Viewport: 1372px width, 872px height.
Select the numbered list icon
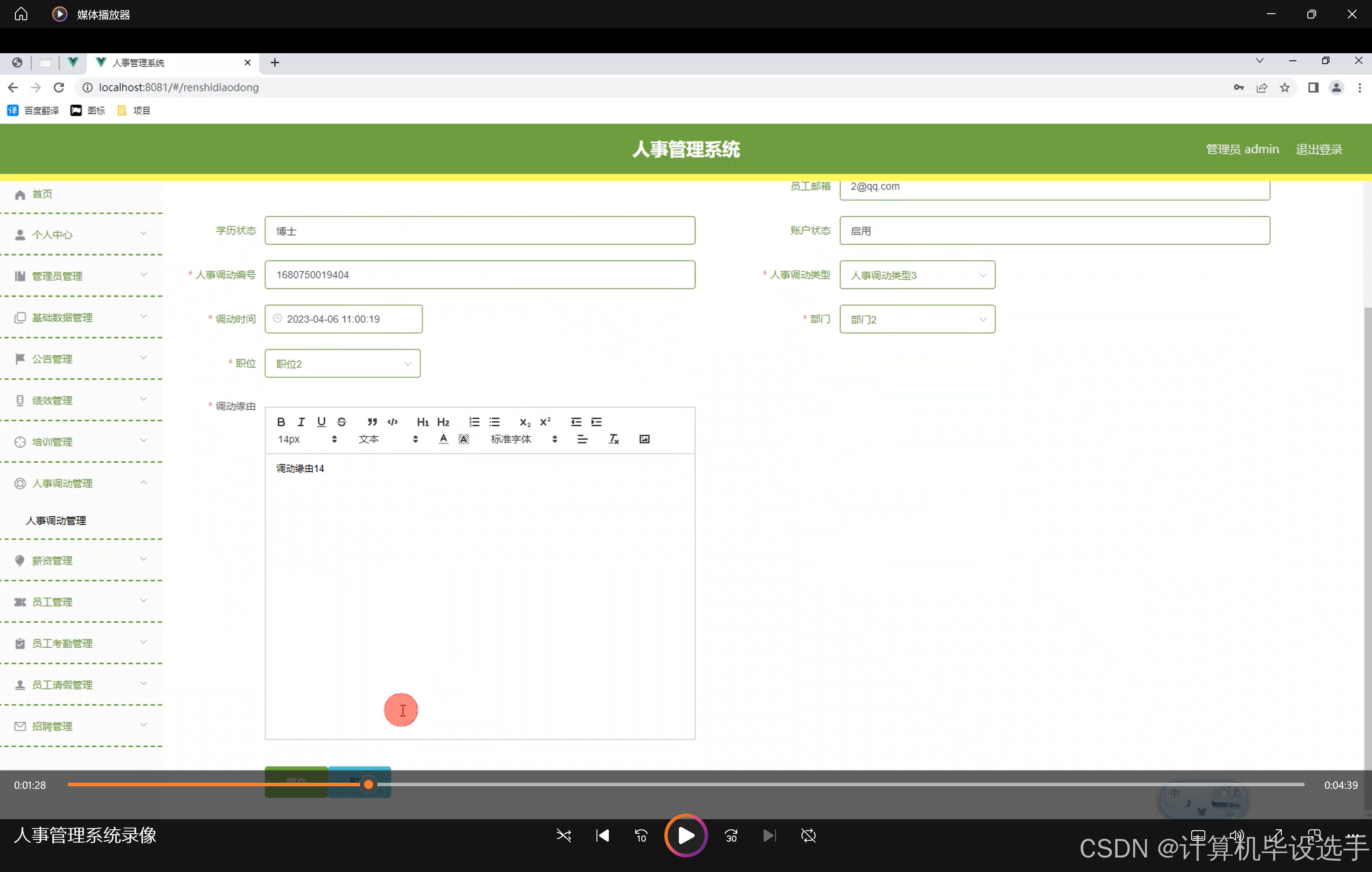pyautogui.click(x=474, y=422)
